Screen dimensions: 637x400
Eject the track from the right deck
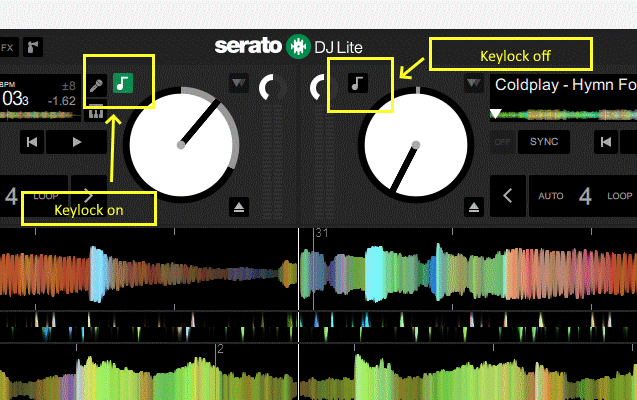point(474,208)
